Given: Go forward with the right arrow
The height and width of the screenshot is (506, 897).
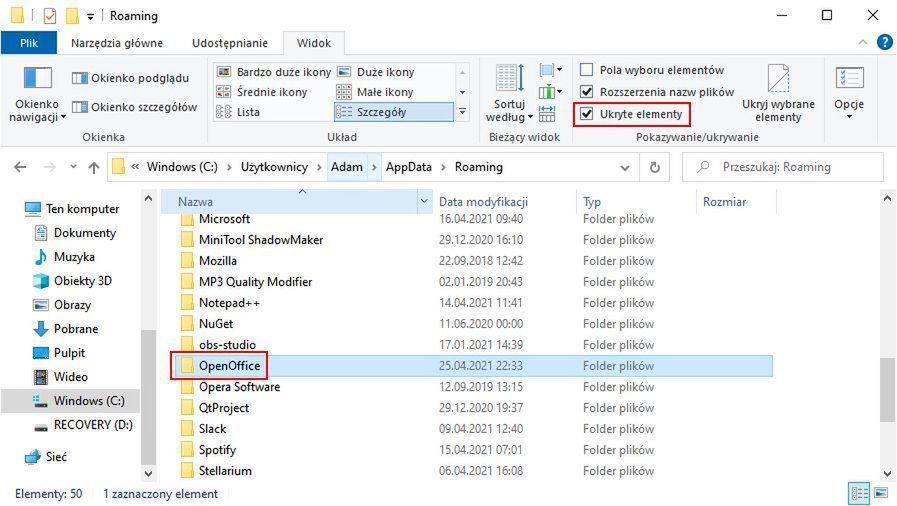Looking at the screenshot, I should click(x=50, y=167).
